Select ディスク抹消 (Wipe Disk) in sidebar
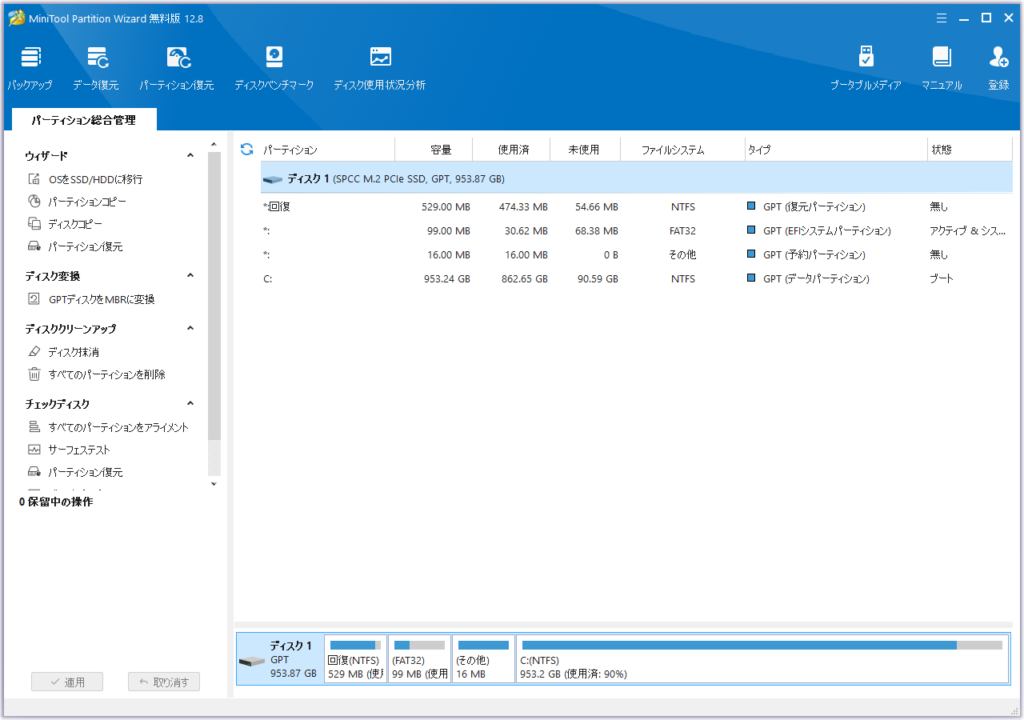 [72, 351]
